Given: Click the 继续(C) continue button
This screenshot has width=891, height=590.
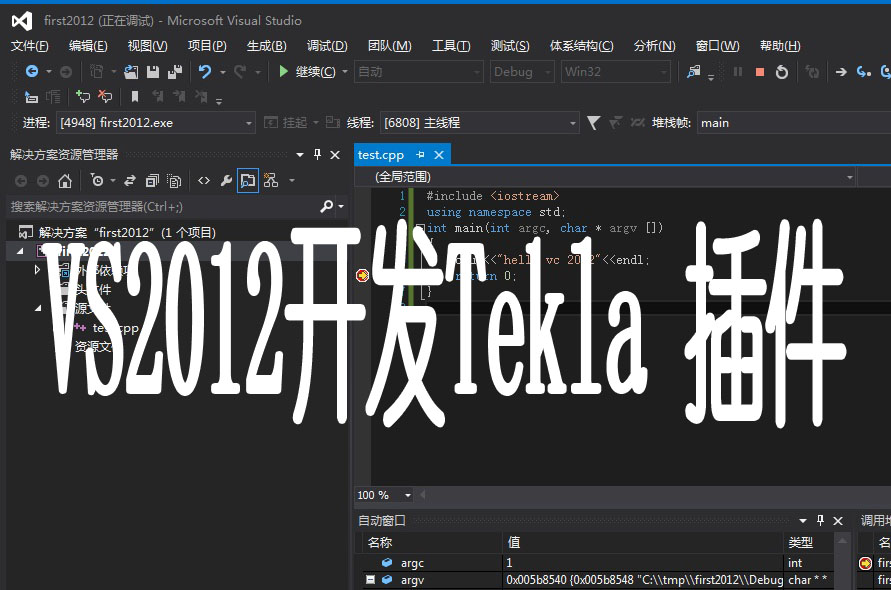Looking at the screenshot, I should (x=307, y=72).
